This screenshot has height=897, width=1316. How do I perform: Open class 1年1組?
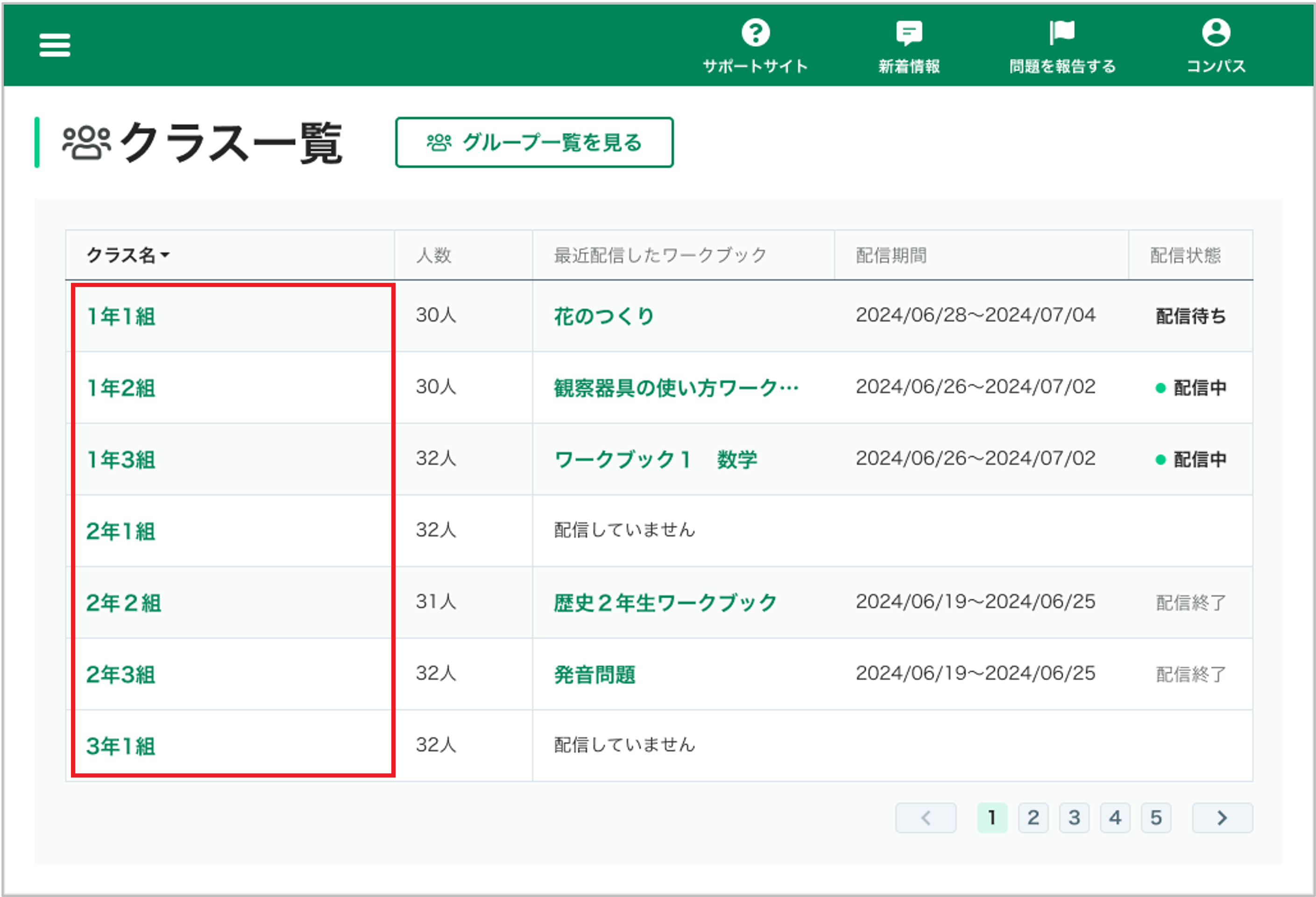(x=121, y=316)
